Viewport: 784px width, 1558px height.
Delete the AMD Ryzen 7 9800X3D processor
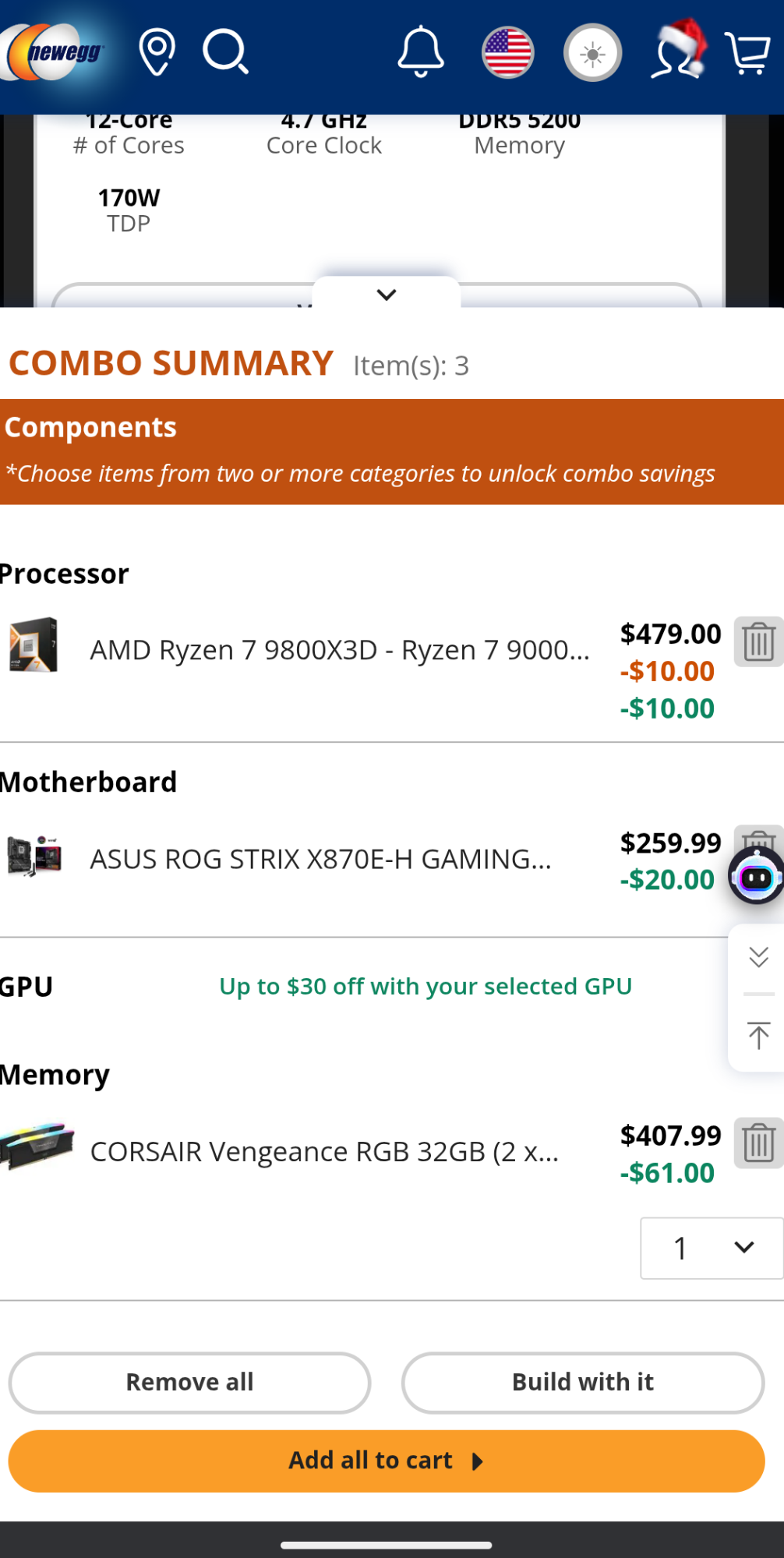pyautogui.click(x=758, y=642)
